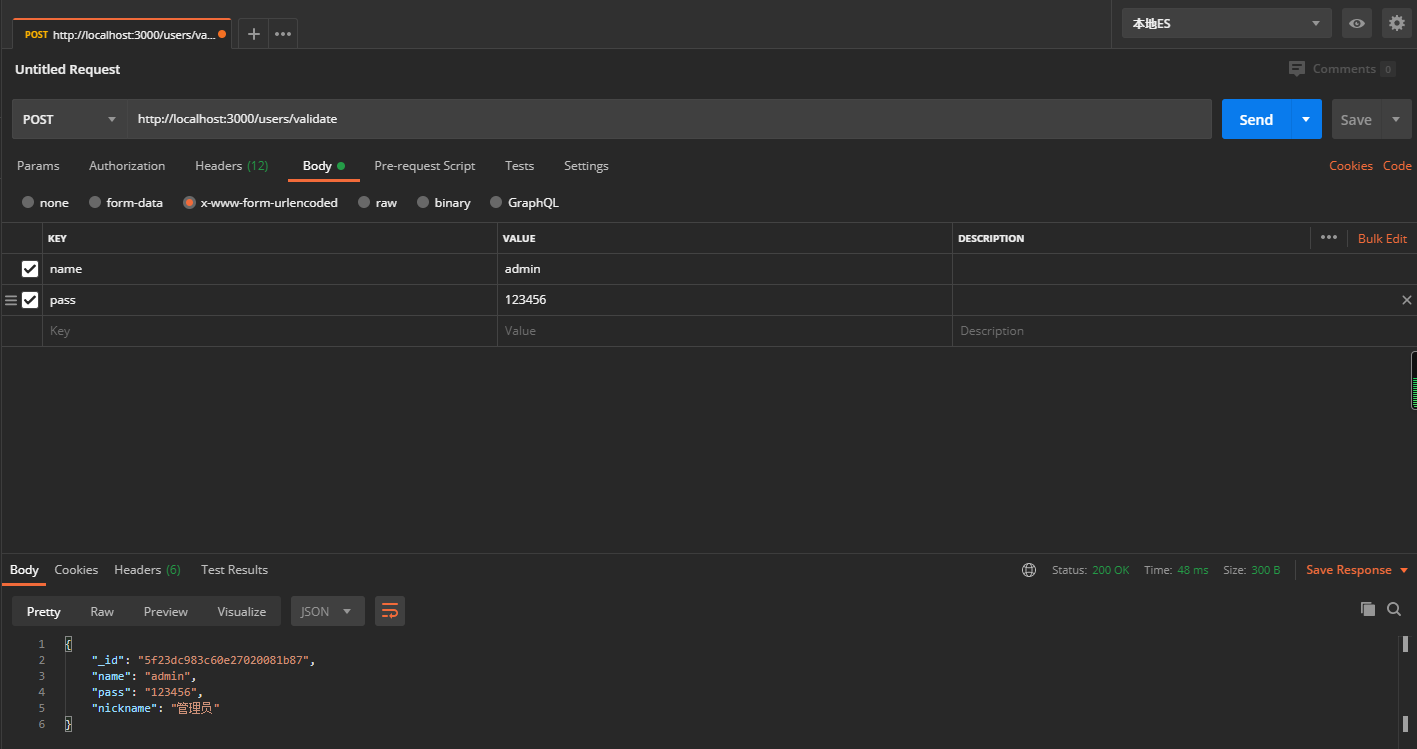Image resolution: width=1417 pixels, height=749 pixels.
Task: Select the raw body type radio button
Action: tap(362, 202)
